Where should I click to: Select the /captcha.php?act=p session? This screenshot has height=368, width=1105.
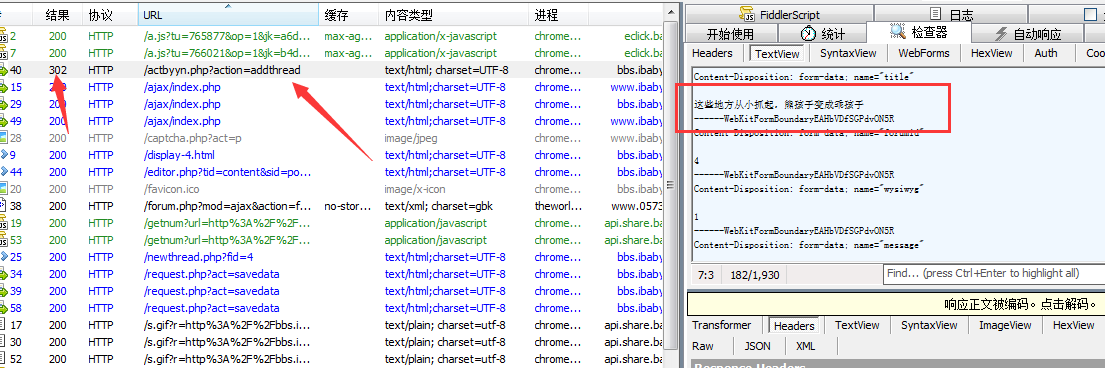point(331,138)
